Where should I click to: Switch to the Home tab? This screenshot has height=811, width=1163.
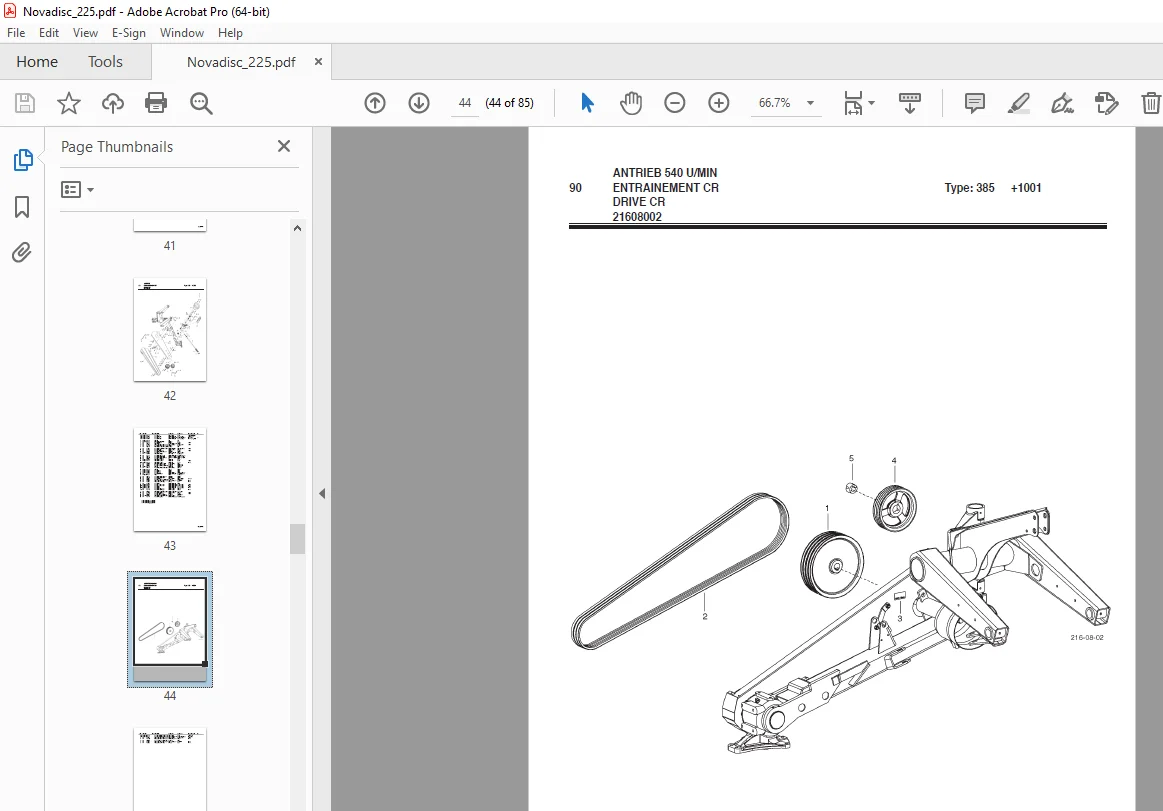click(x=37, y=62)
